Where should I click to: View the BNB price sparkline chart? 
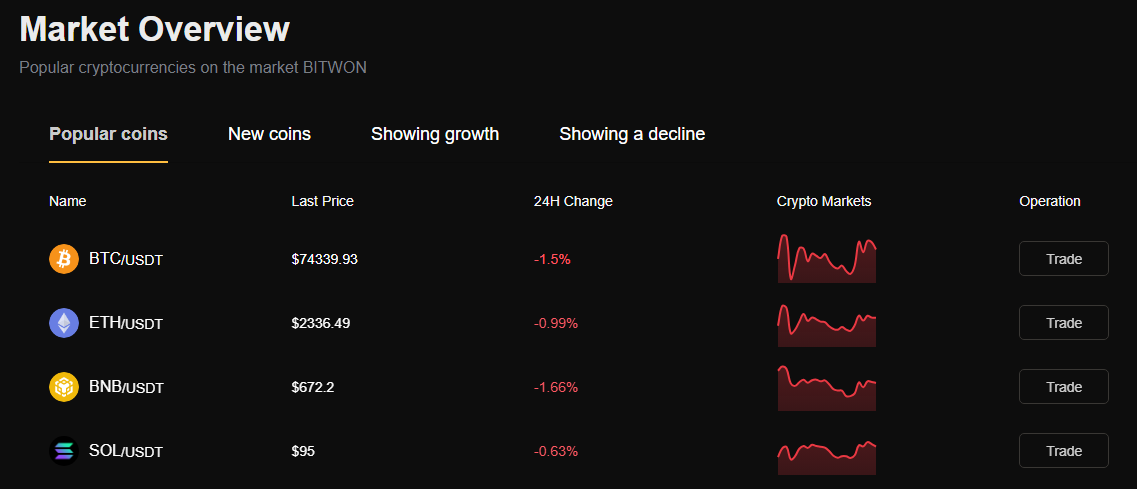tap(826, 388)
